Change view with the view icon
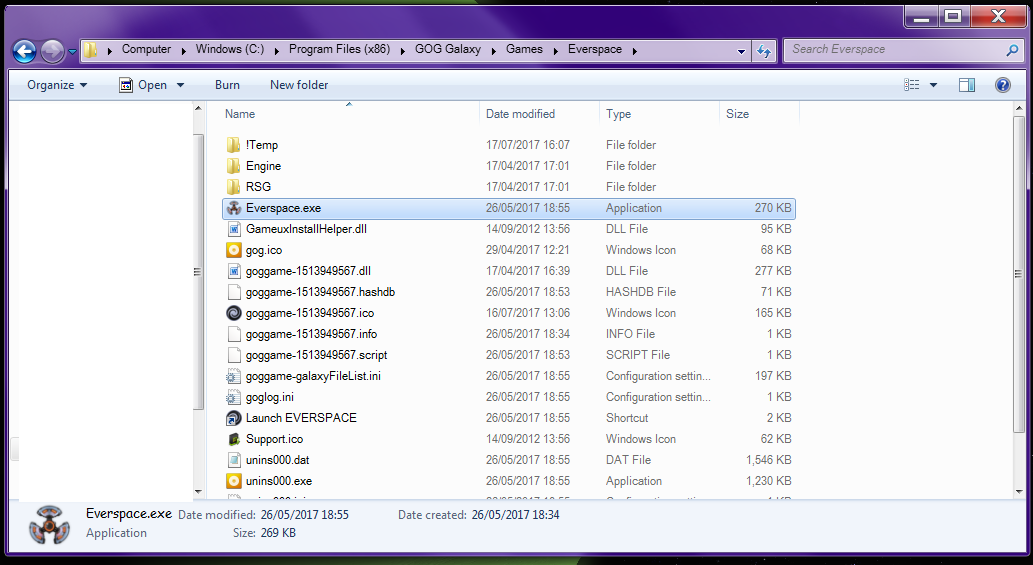This screenshot has height=565, width=1033. (912, 85)
